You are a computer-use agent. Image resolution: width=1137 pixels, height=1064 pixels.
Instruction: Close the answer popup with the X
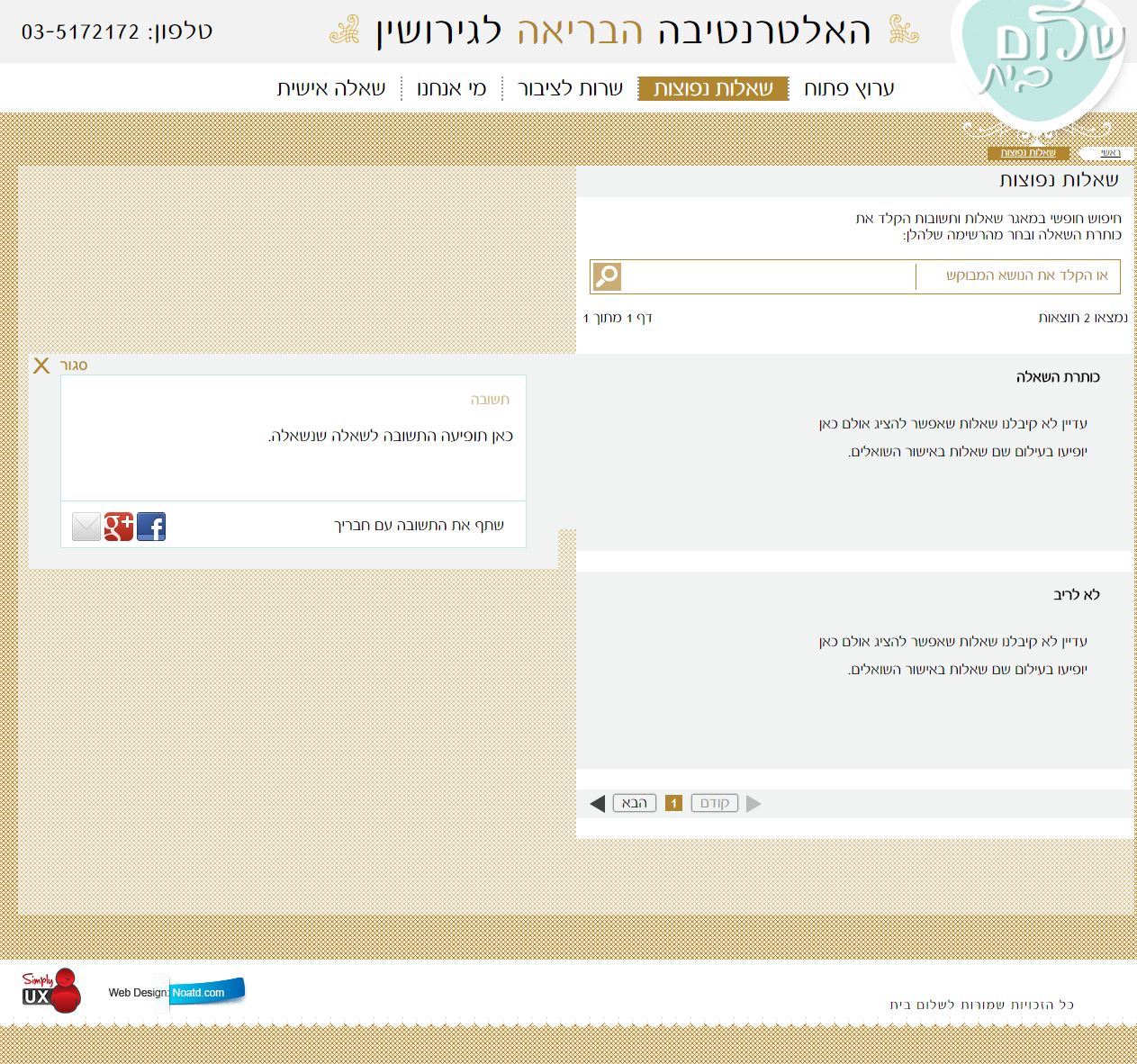(41, 365)
